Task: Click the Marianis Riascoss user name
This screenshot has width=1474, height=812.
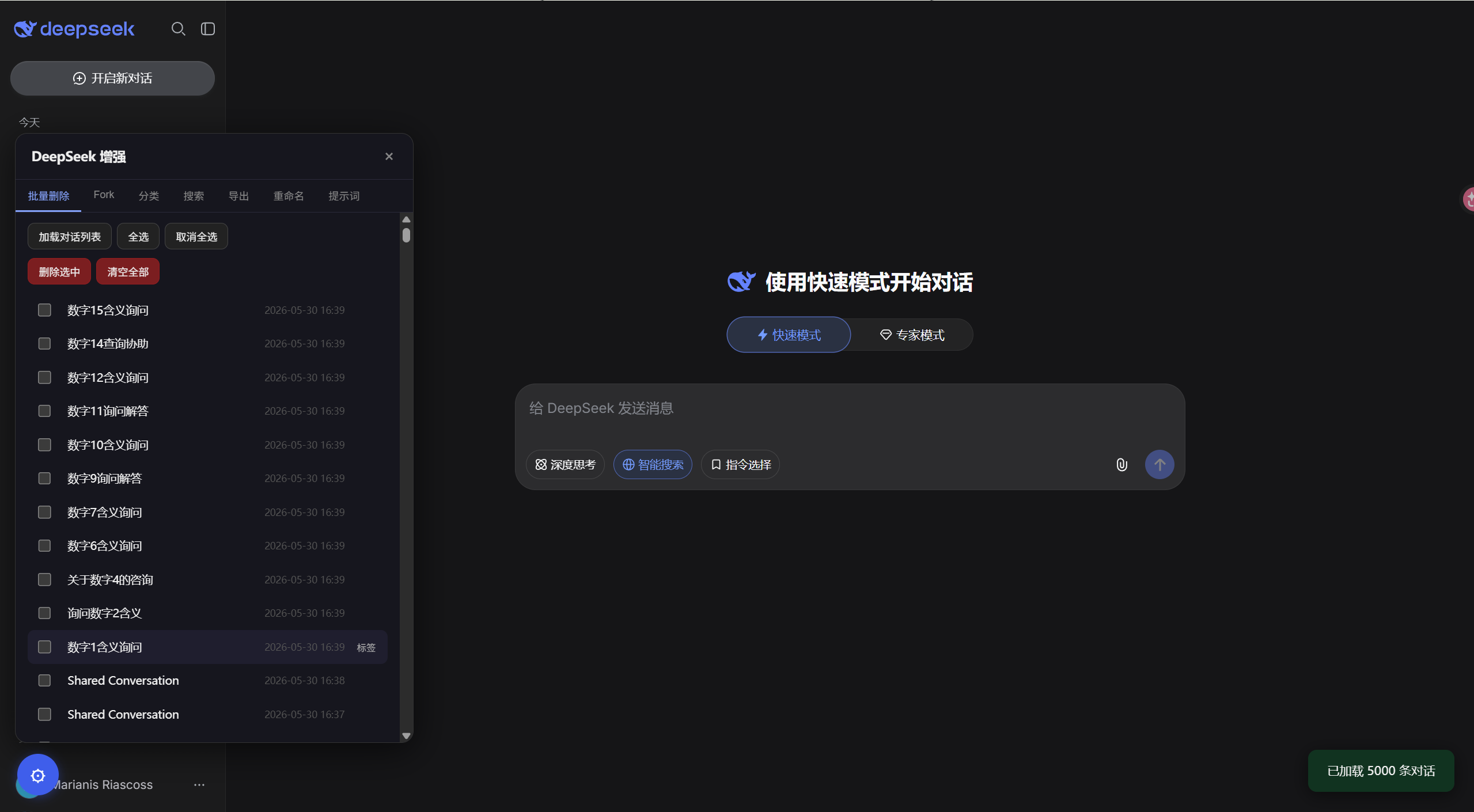Action: coord(103,785)
